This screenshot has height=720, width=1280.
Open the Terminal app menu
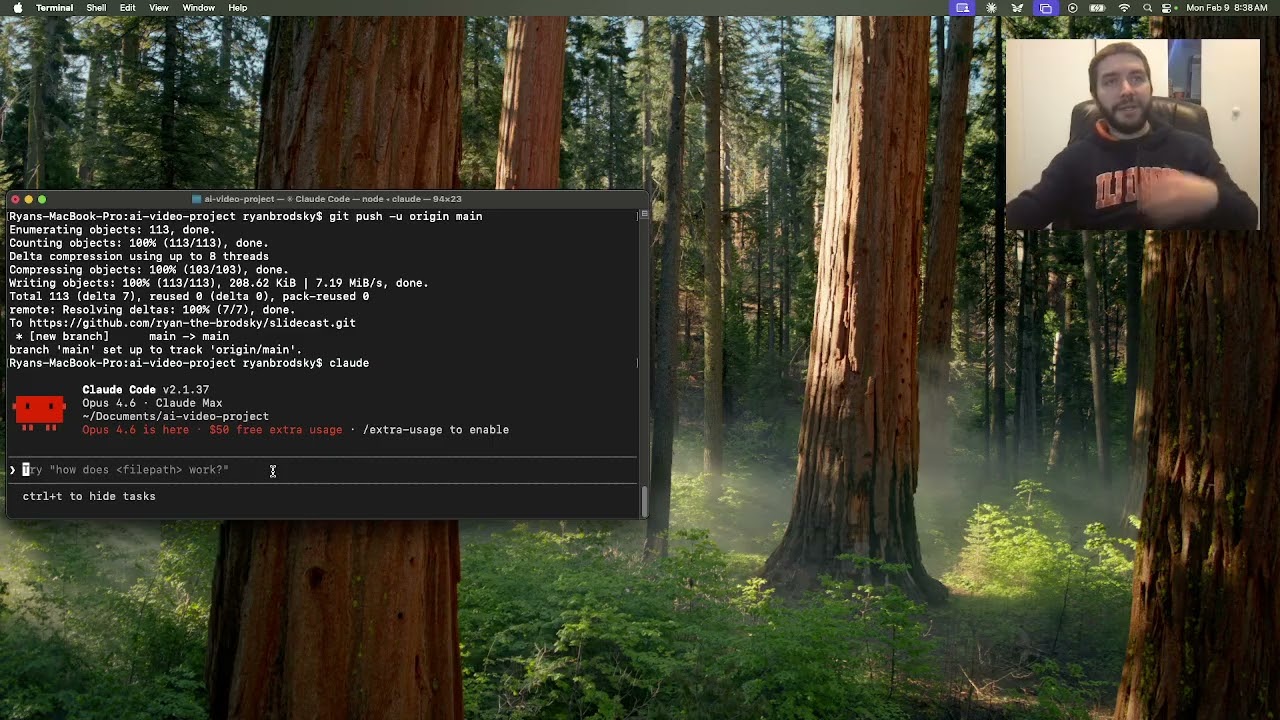coord(54,8)
